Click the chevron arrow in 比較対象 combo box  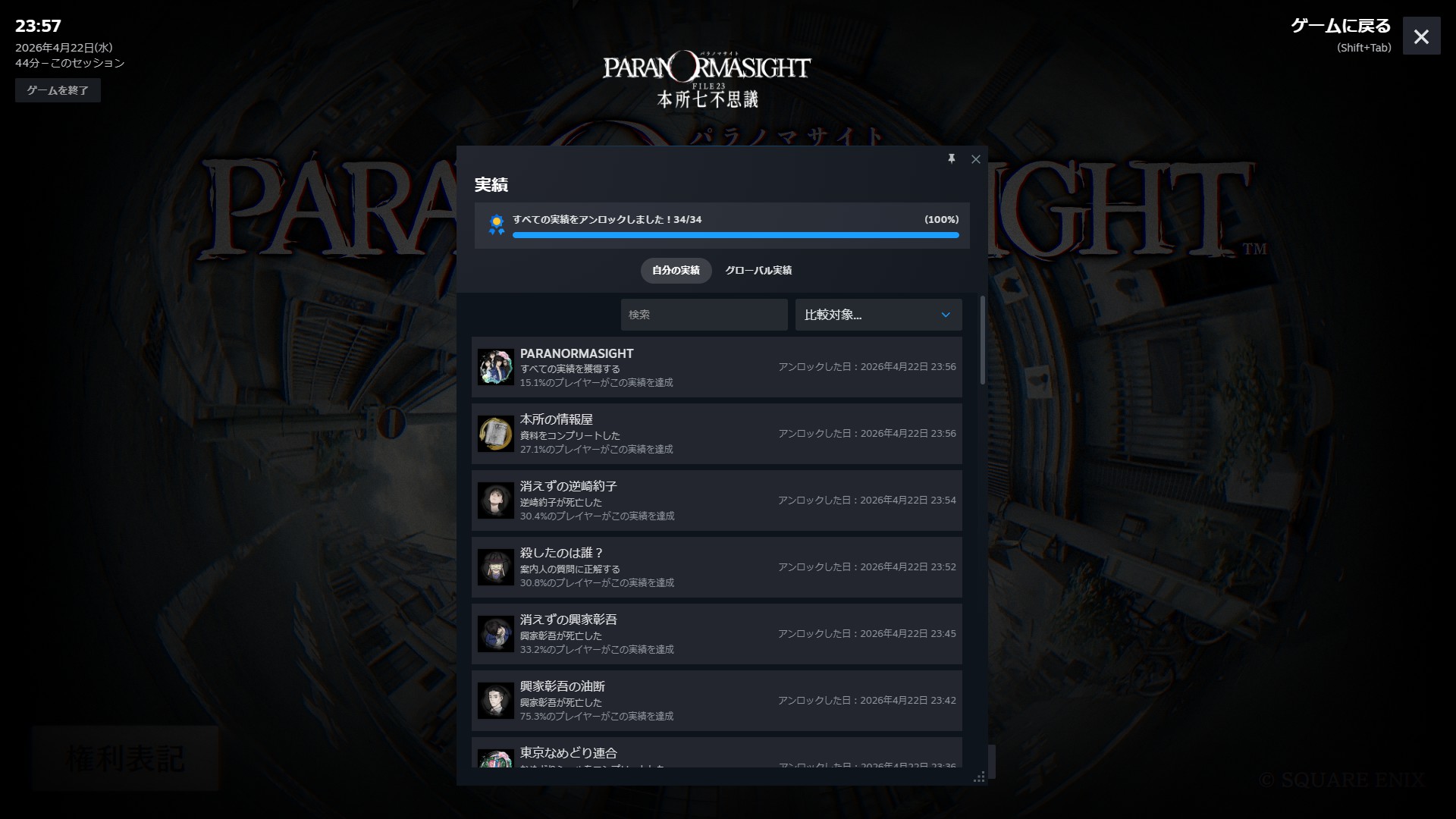click(x=946, y=315)
